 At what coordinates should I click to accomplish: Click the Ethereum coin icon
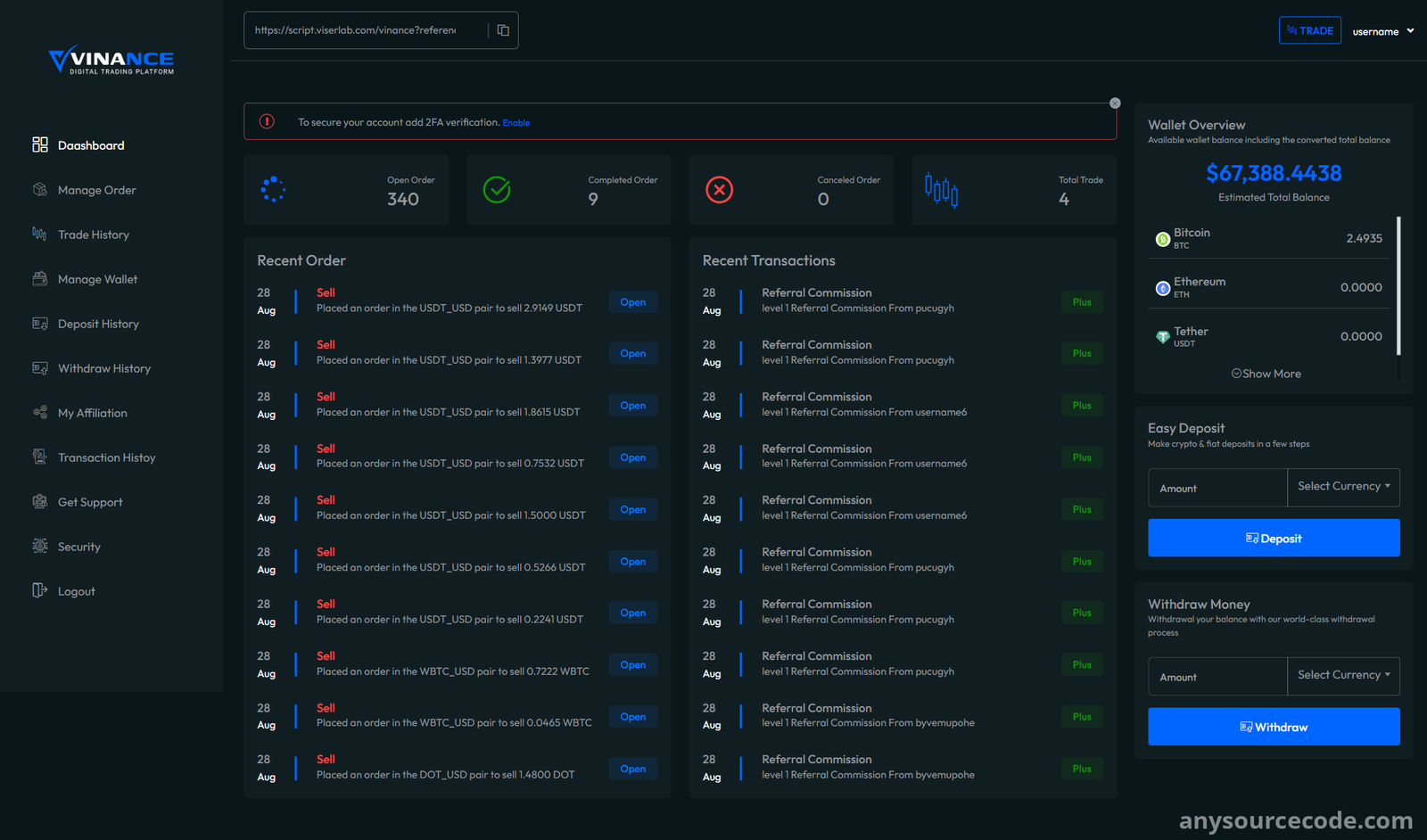[x=1163, y=288]
